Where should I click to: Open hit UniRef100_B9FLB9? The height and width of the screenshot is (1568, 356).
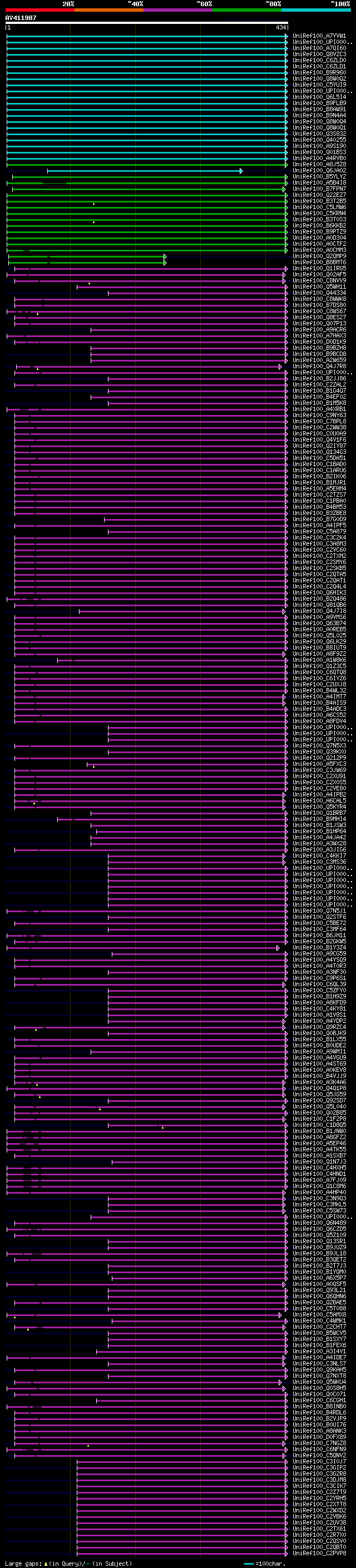tap(319, 103)
